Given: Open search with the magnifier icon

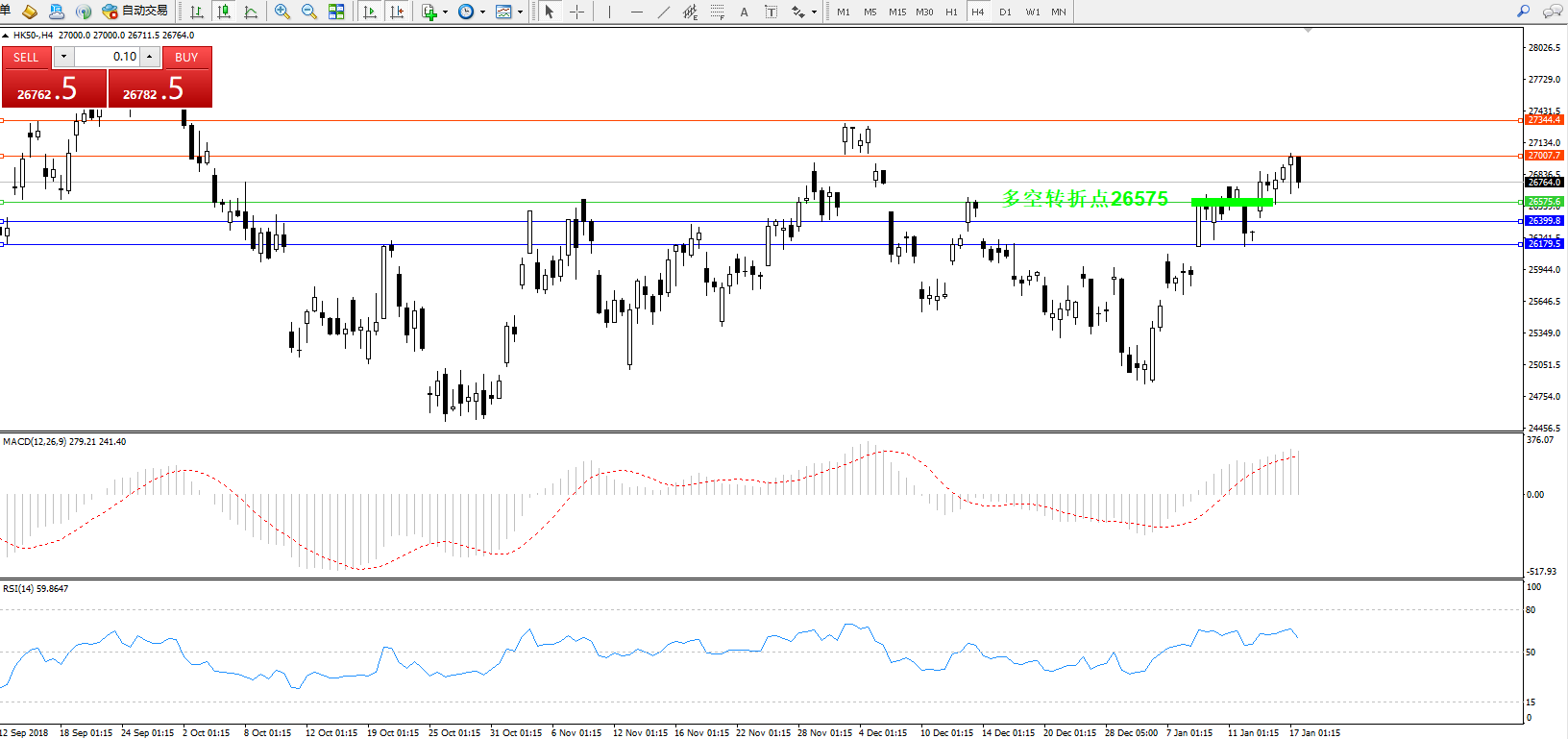Looking at the screenshot, I should pyautogui.click(x=1523, y=12).
